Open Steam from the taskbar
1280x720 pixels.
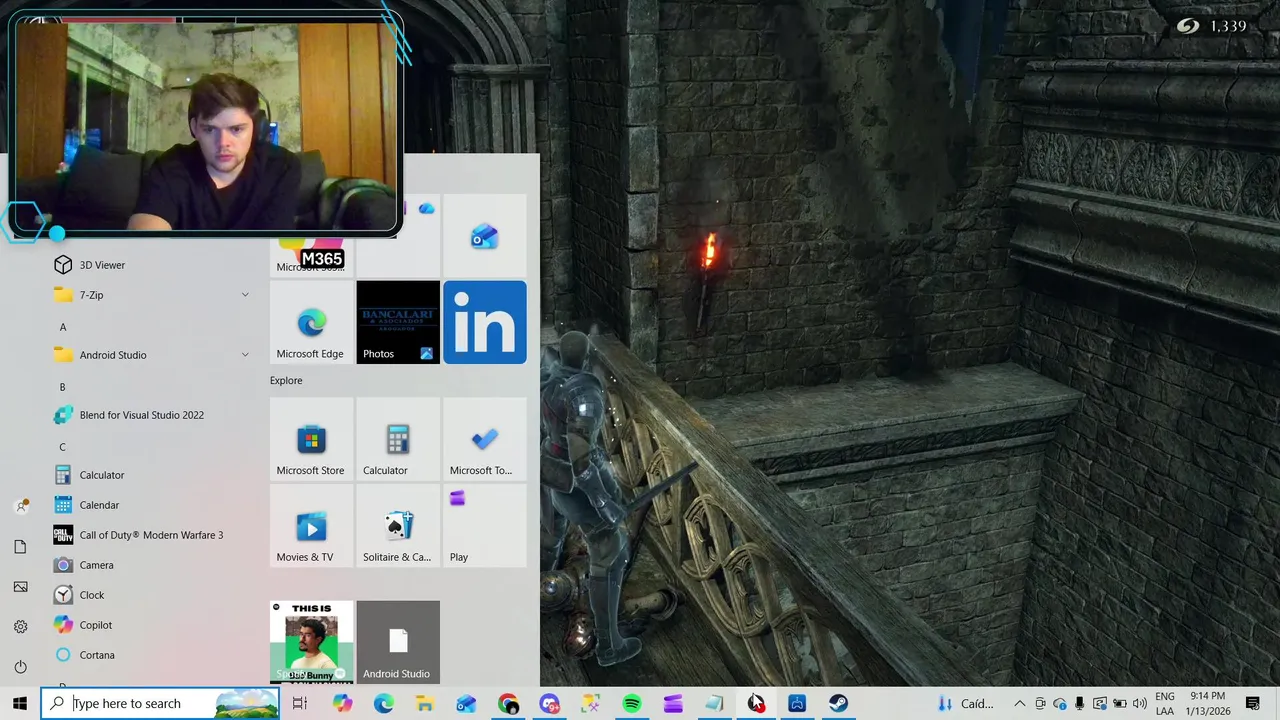pos(838,704)
